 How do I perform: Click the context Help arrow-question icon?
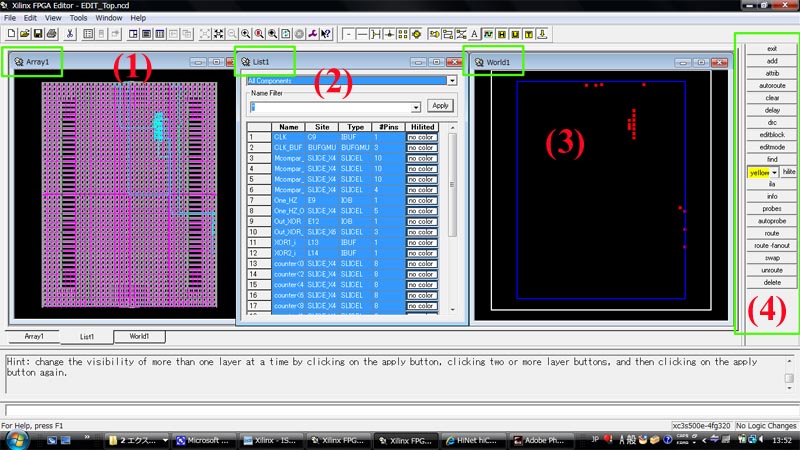click(x=326, y=34)
